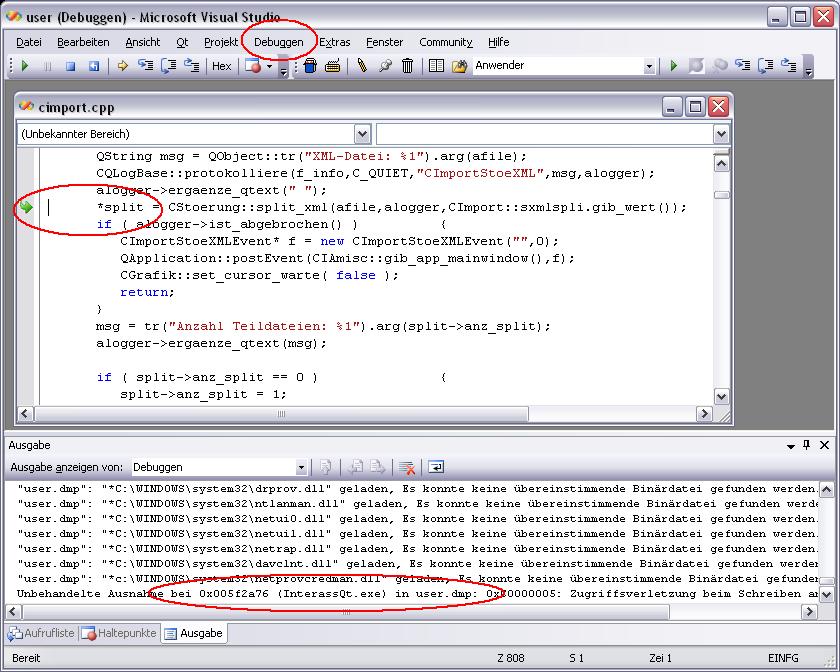
Task: Switch to the Haltepunkte tab
Action: tap(119, 633)
